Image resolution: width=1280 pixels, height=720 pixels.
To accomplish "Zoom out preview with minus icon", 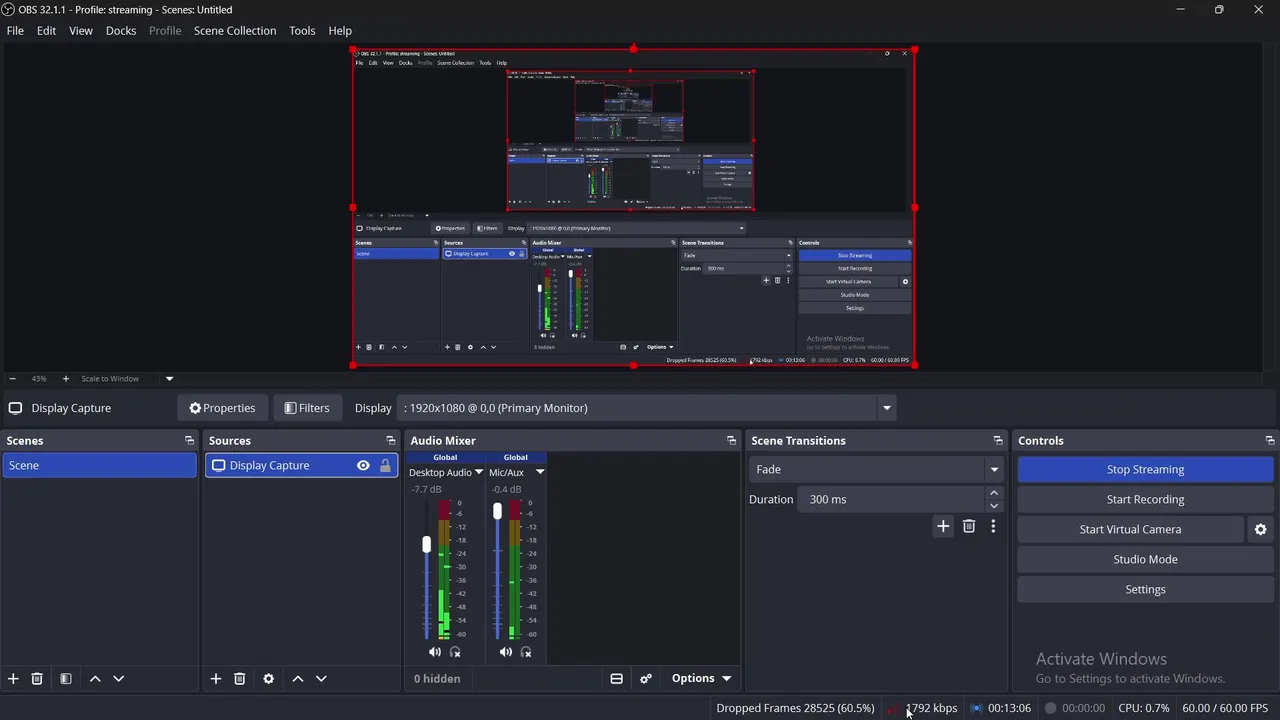I will tap(13, 379).
